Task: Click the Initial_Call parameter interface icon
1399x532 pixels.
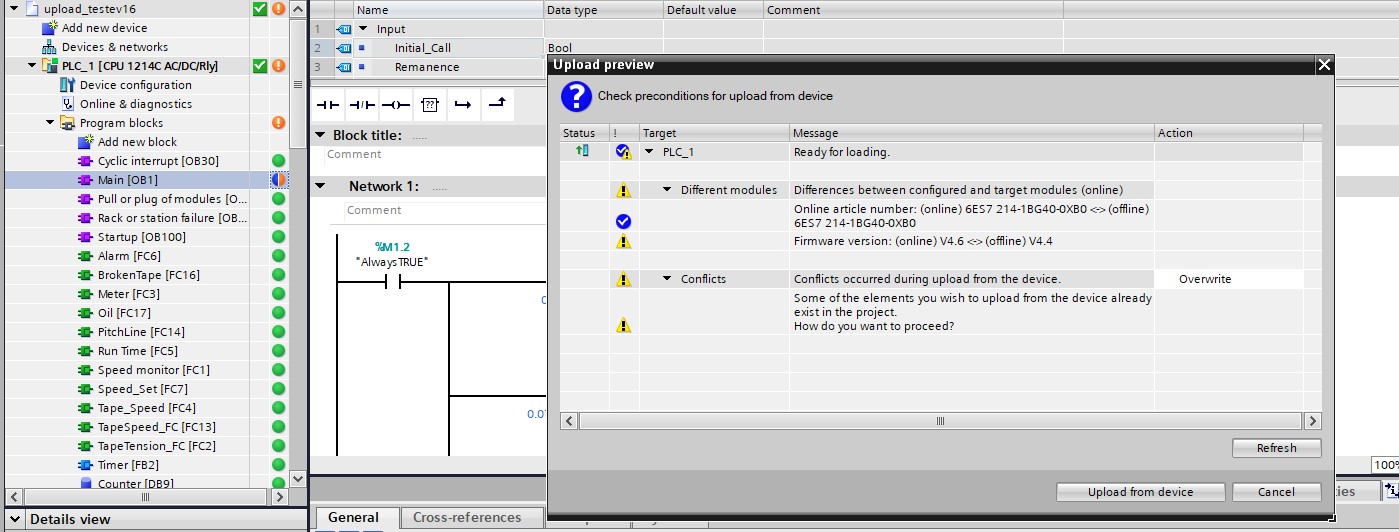Action: click(x=345, y=48)
